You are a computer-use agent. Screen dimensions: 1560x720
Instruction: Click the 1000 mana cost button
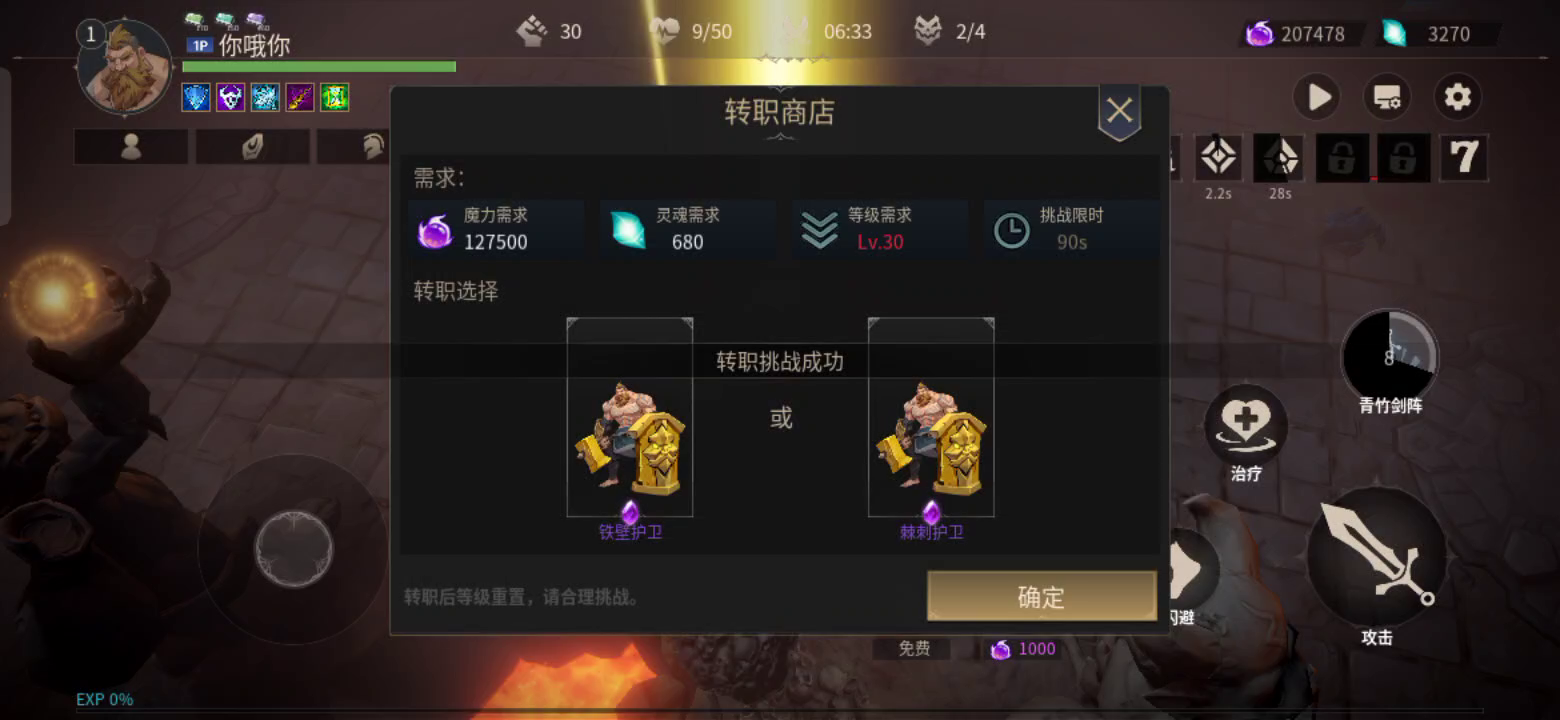1023,649
